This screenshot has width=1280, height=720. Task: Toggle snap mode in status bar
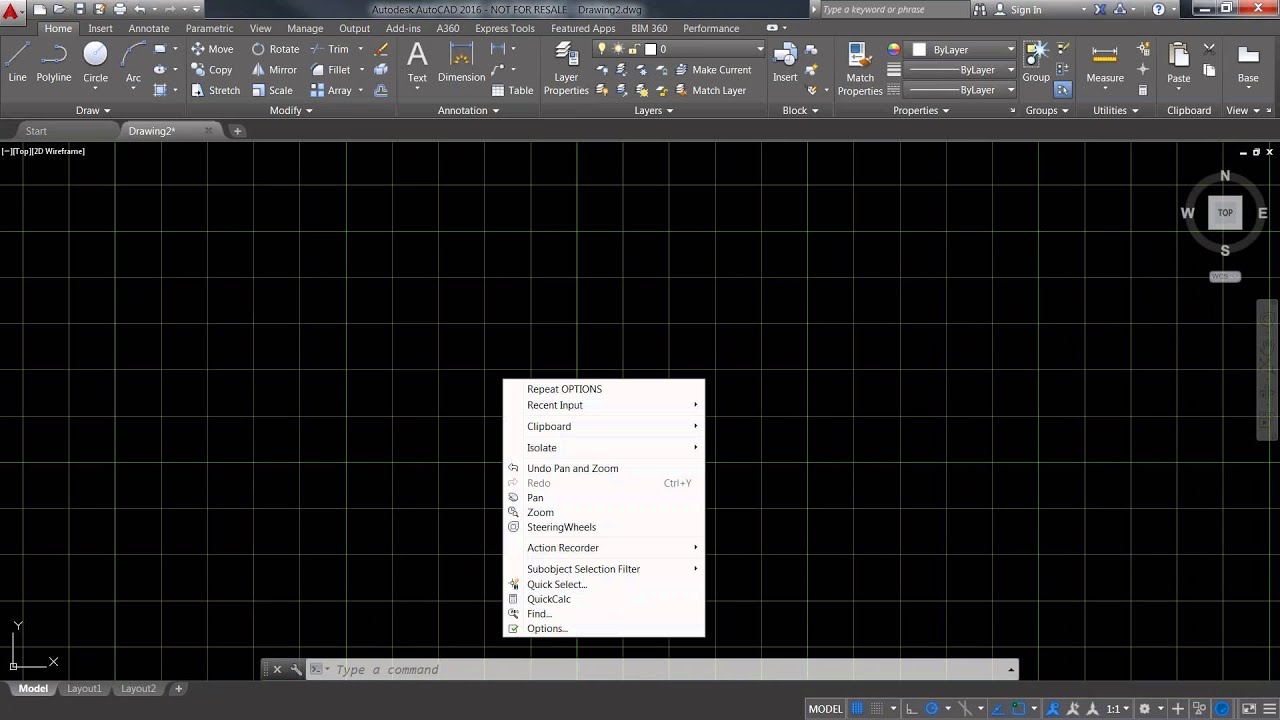pos(877,709)
